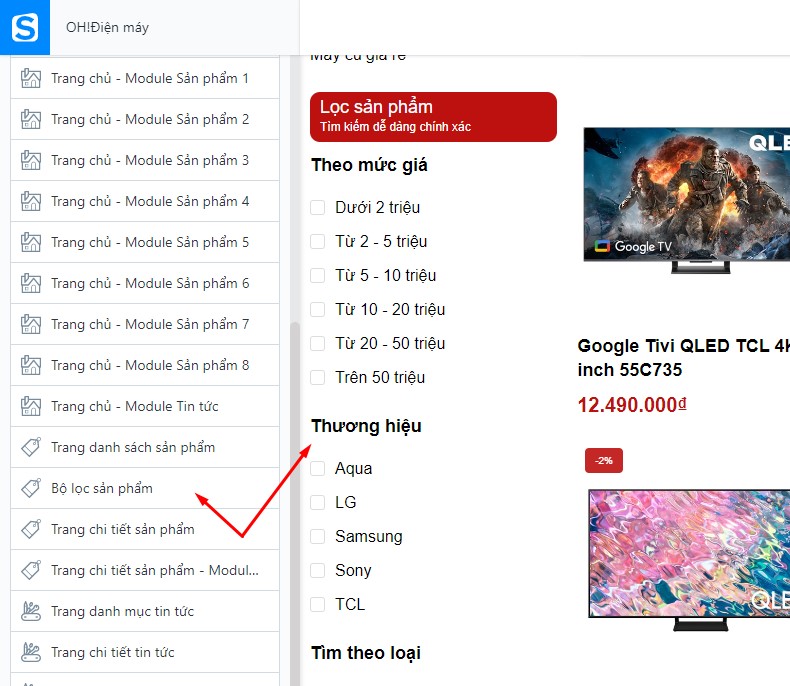This screenshot has height=686, width=790.
Task: Open Trang chủ - Module Sản phẩm 5
Action: (145, 242)
